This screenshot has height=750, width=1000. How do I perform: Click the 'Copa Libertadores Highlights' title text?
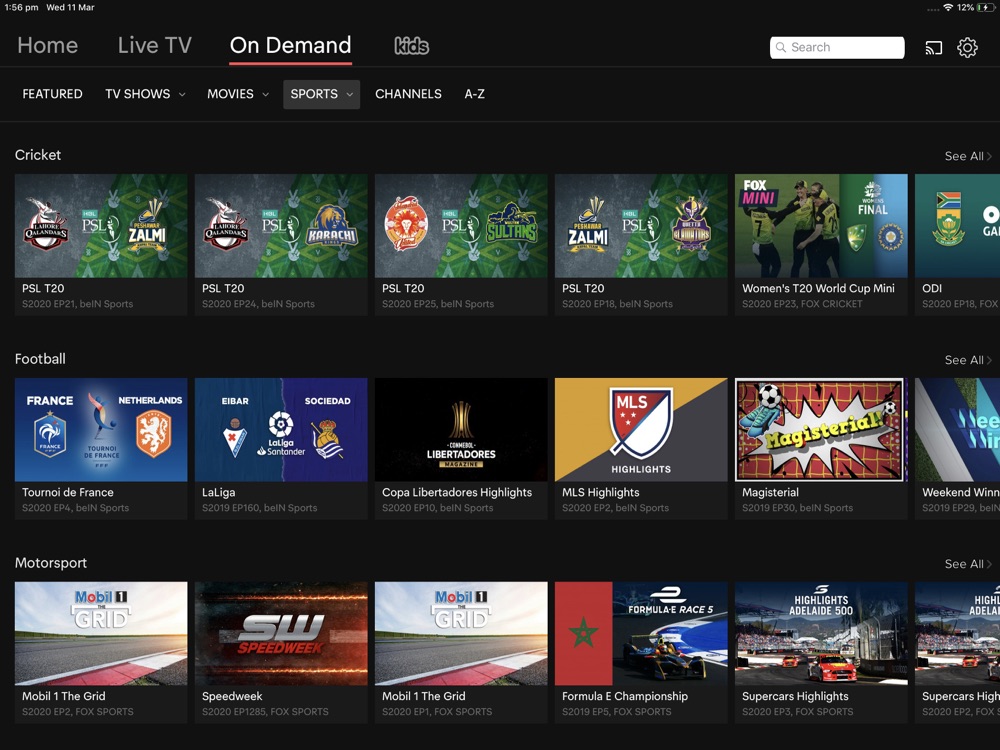[x=457, y=492]
